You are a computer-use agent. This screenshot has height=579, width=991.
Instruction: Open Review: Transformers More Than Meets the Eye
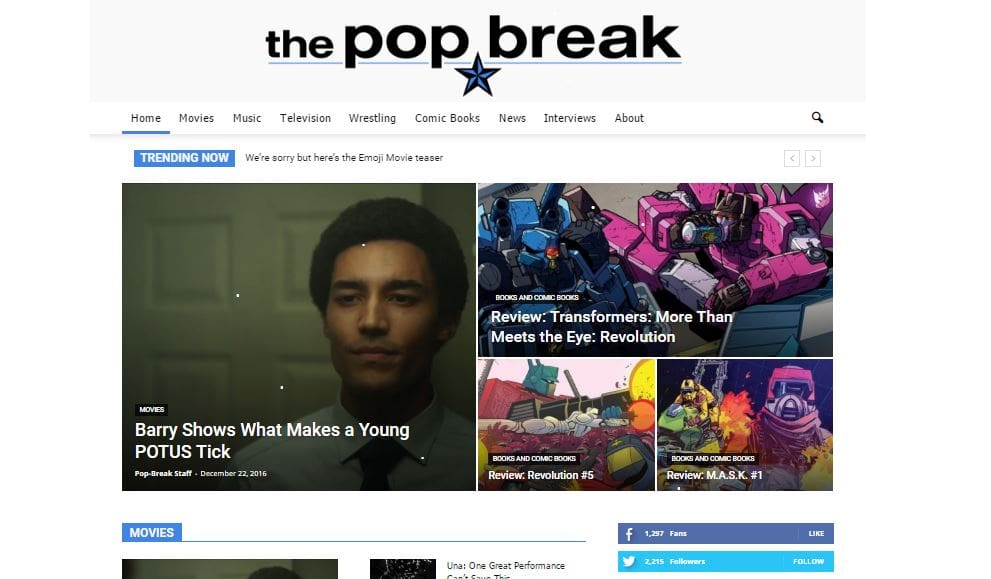(611, 327)
